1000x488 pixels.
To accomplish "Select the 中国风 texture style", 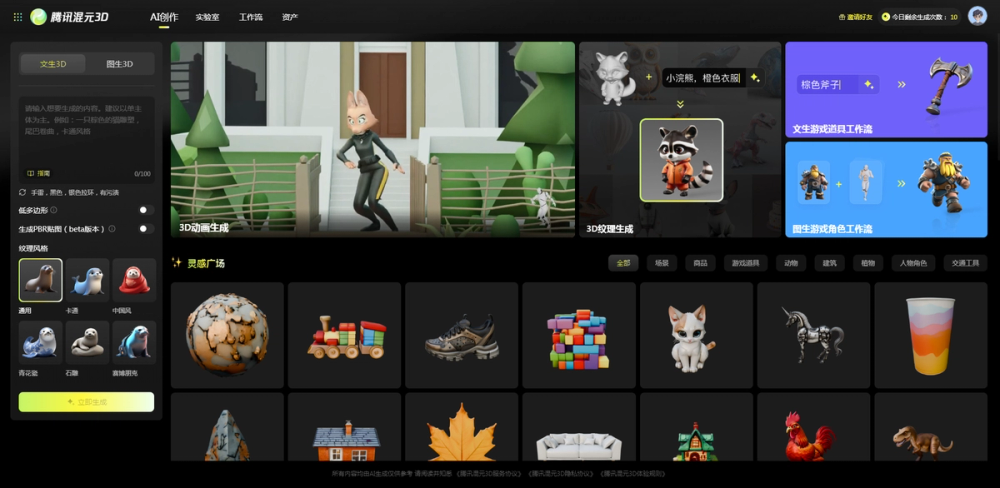I will (x=134, y=280).
